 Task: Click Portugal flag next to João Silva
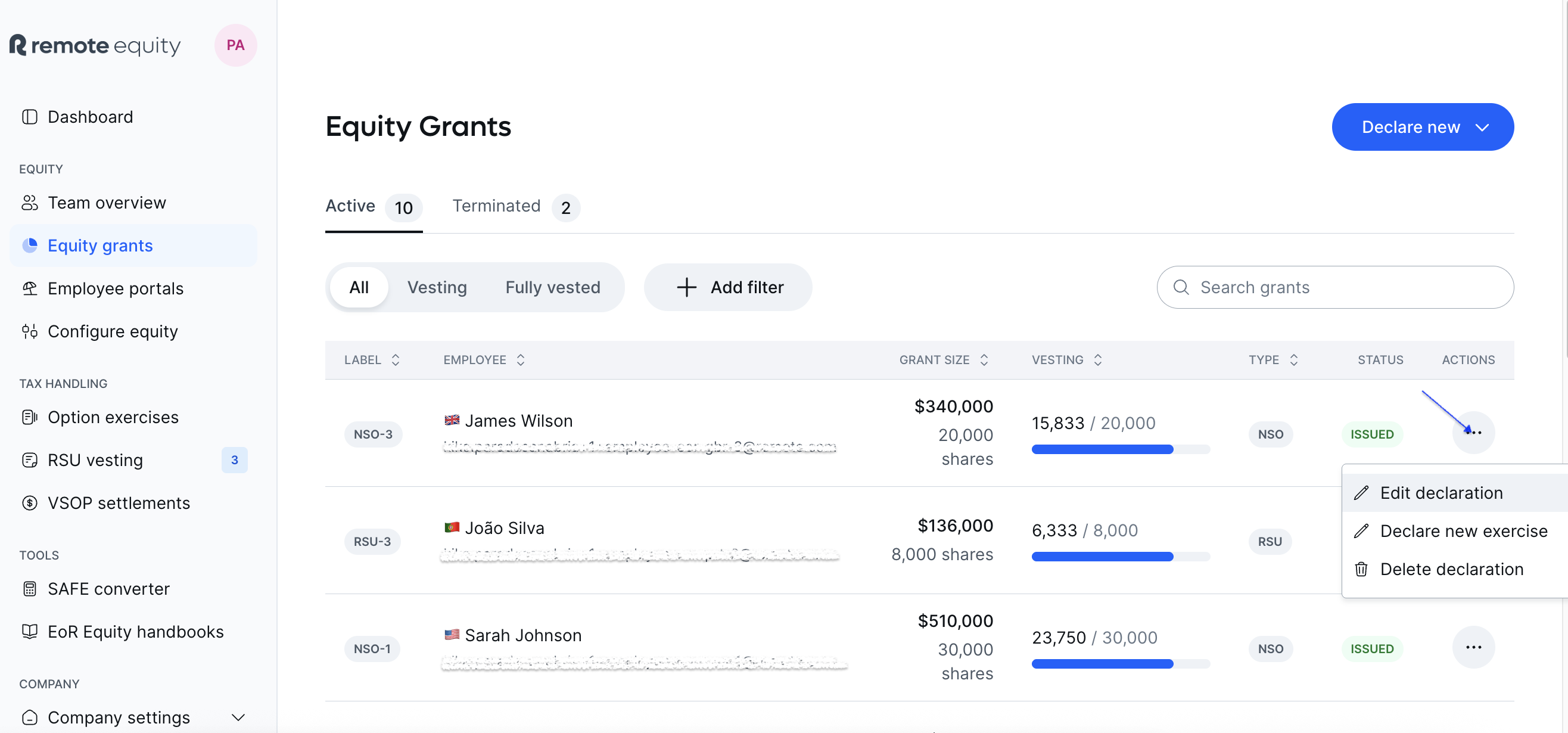452,527
